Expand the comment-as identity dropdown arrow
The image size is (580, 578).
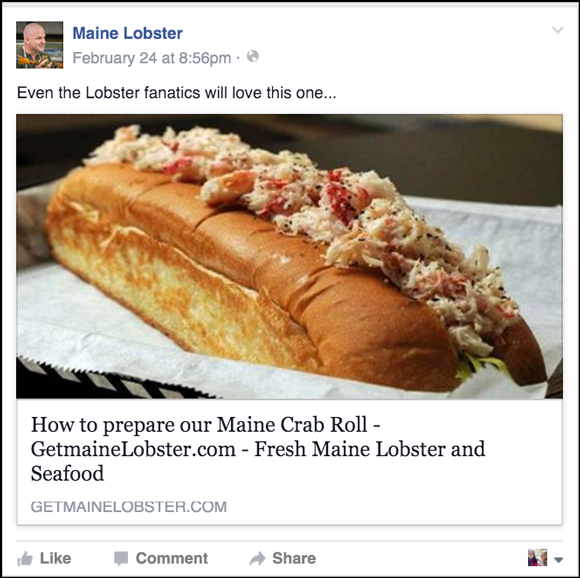(x=559, y=560)
